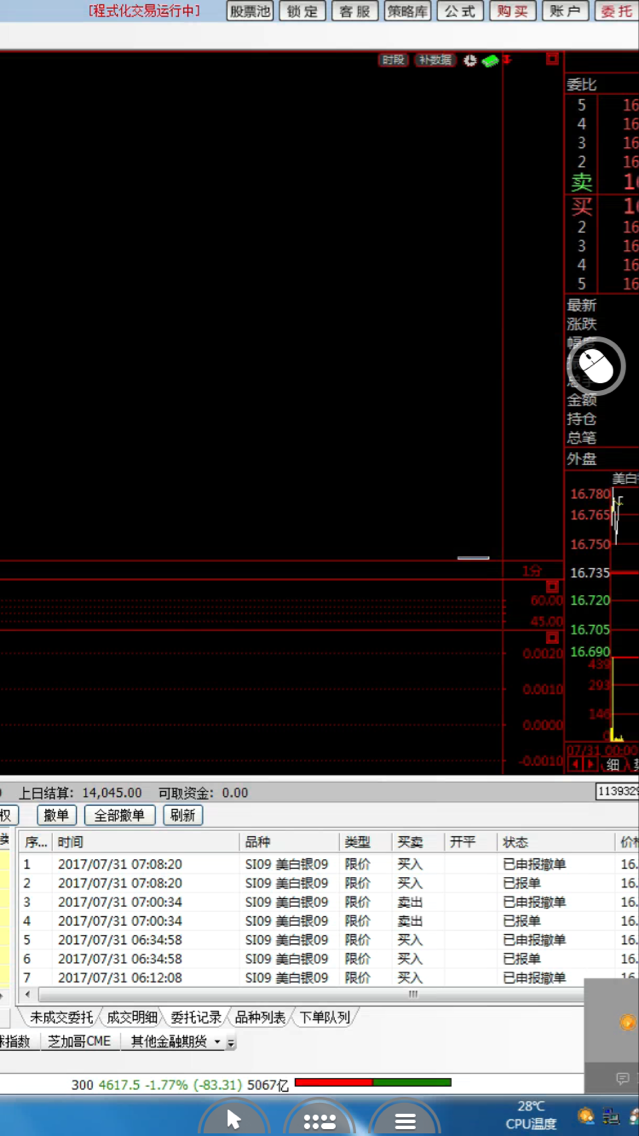Click the clock gear icon above the chart

pos(470,60)
